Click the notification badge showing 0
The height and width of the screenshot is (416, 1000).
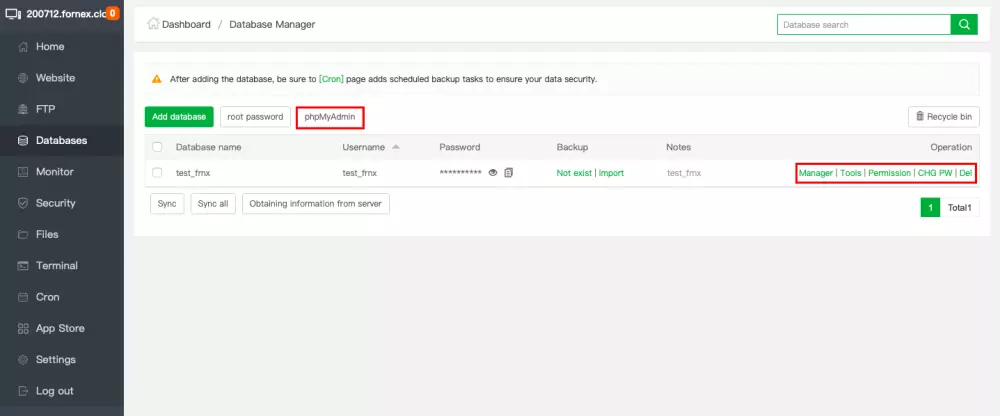click(x=112, y=13)
